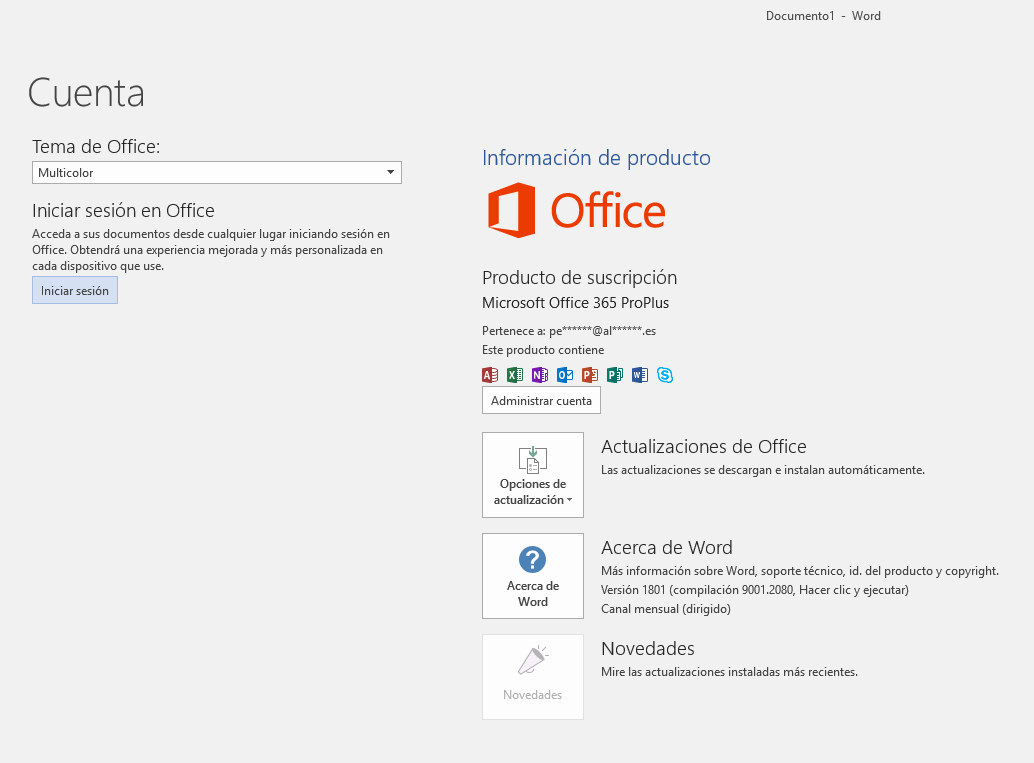1034x763 pixels.
Task: Click the Información de producto heading
Action: [x=596, y=158]
